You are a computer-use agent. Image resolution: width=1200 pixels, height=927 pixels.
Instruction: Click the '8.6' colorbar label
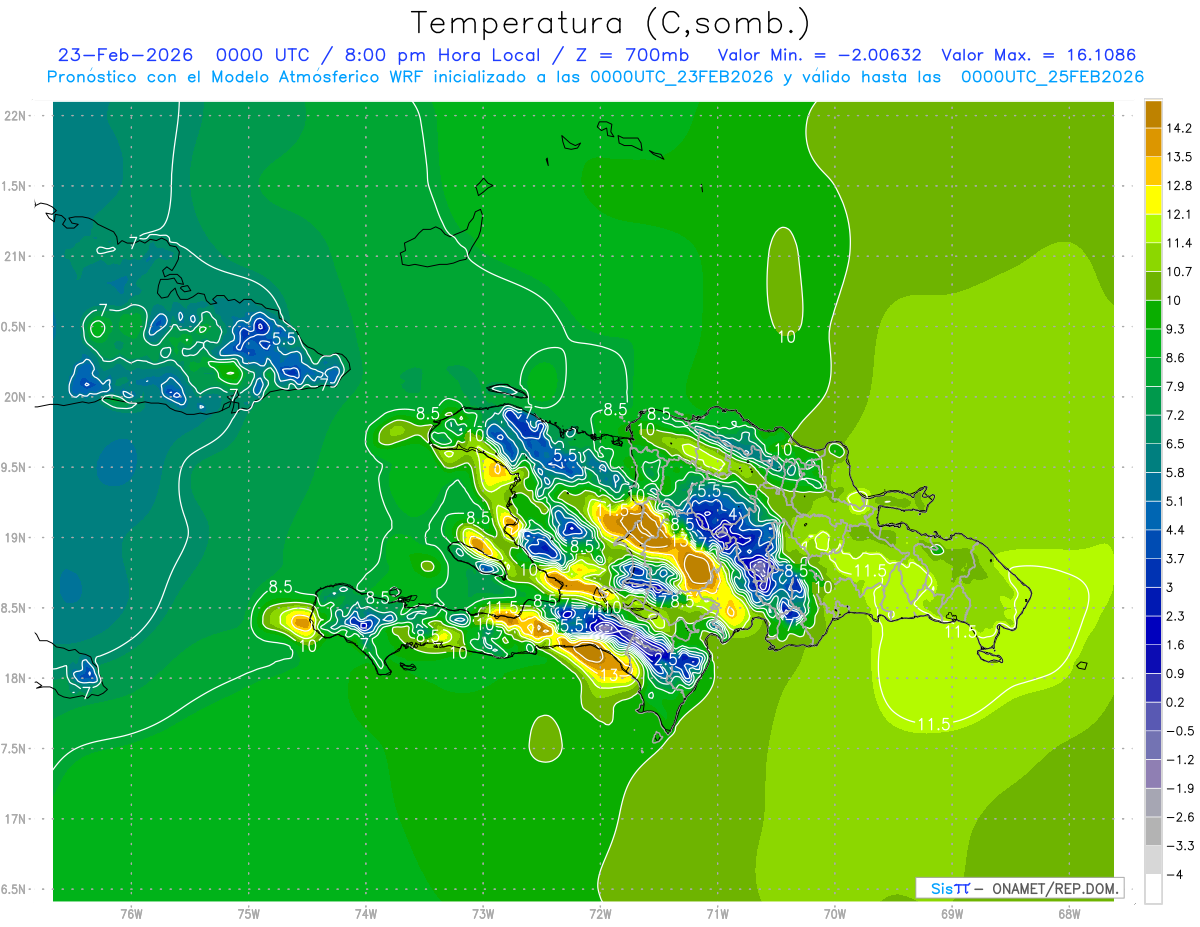tap(1176, 358)
